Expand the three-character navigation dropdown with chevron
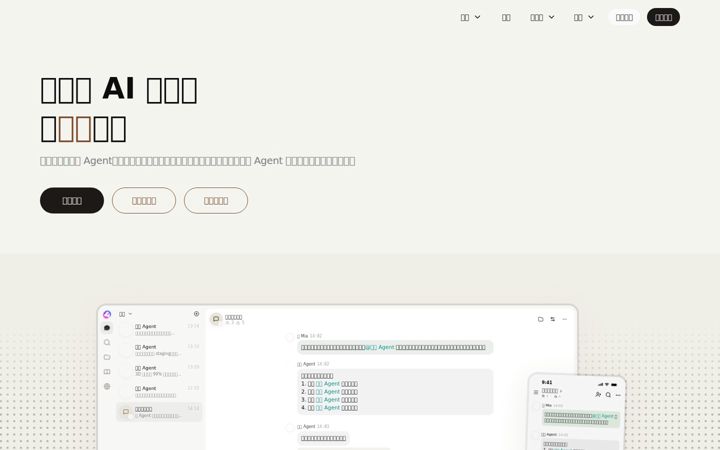The image size is (720, 450). click(x=542, y=17)
